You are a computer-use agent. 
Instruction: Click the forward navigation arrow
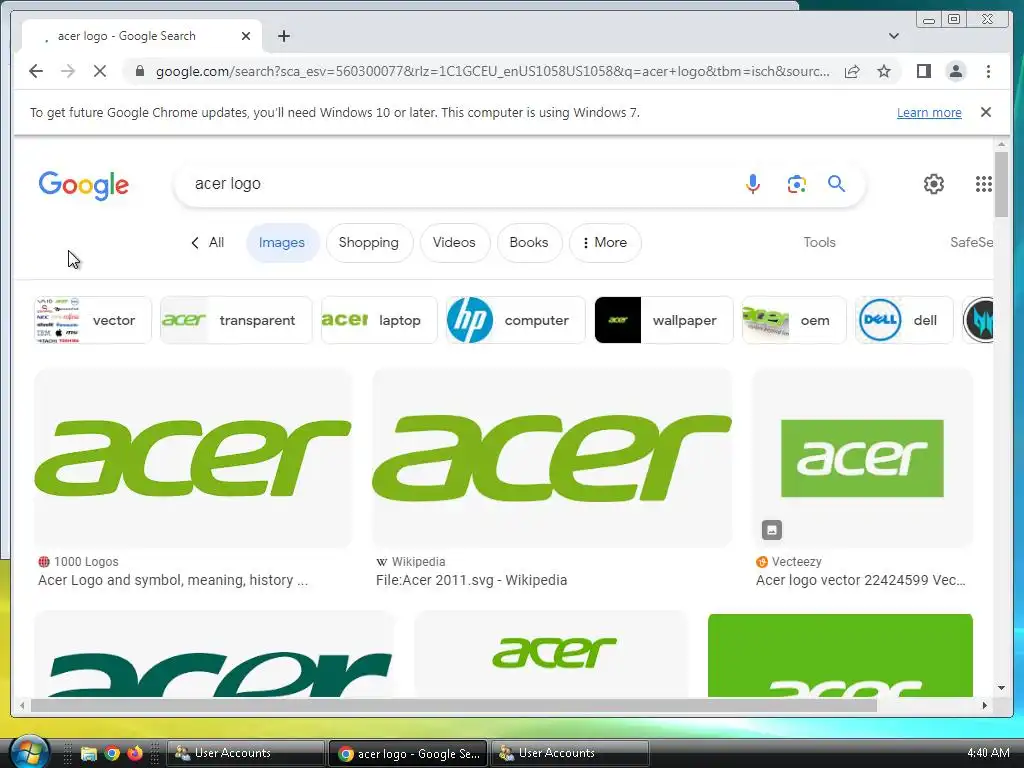click(x=68, y=71)
